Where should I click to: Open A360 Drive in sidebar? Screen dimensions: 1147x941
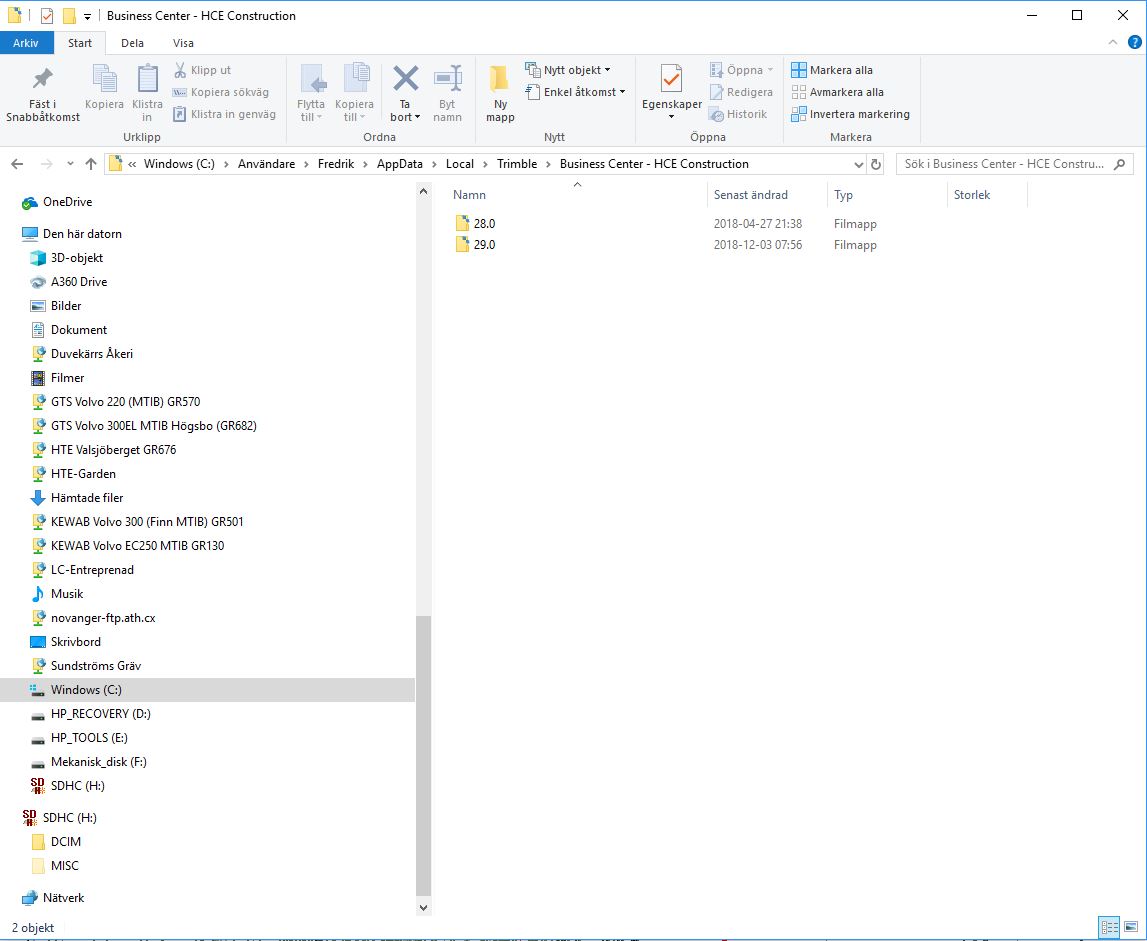[x=68, y=282]
